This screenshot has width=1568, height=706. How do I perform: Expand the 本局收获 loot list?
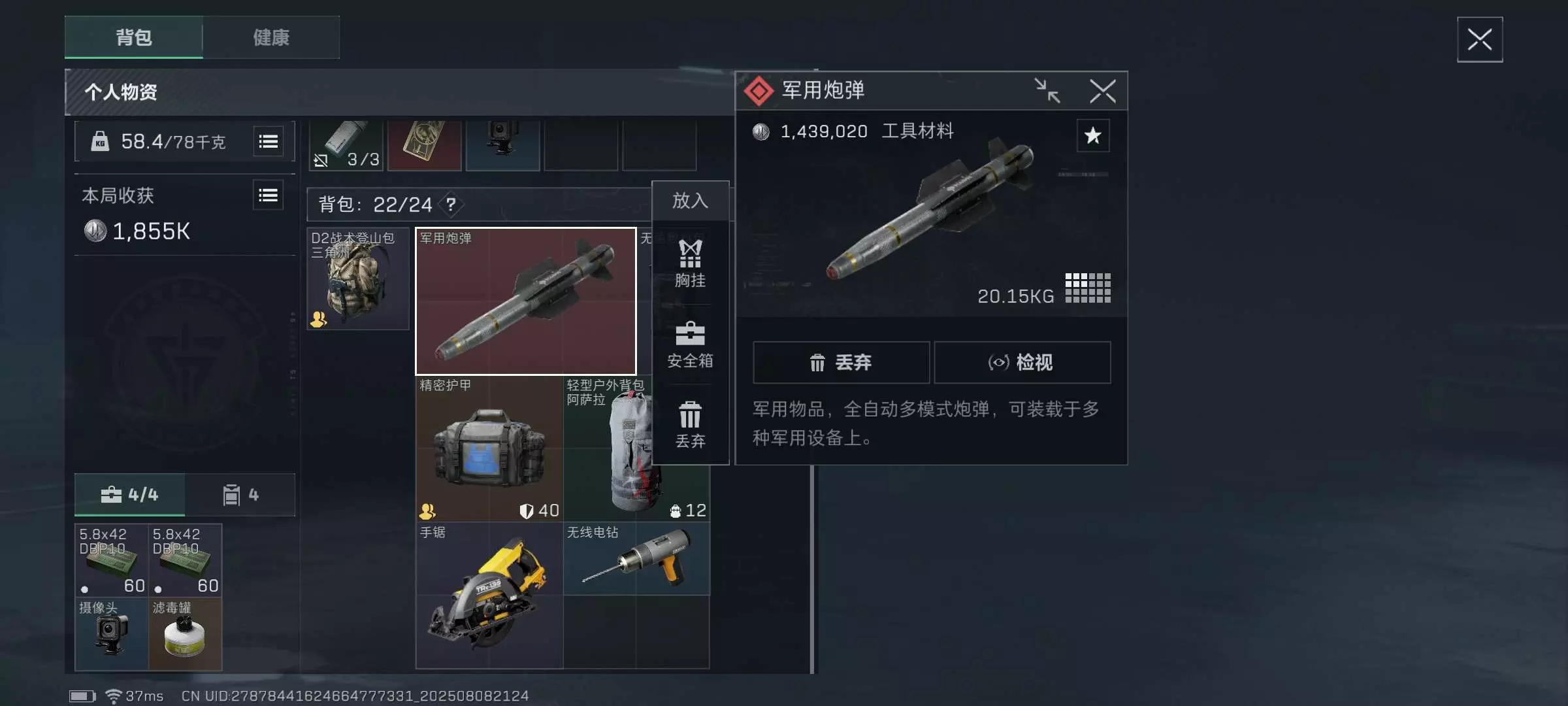(269, 195)
